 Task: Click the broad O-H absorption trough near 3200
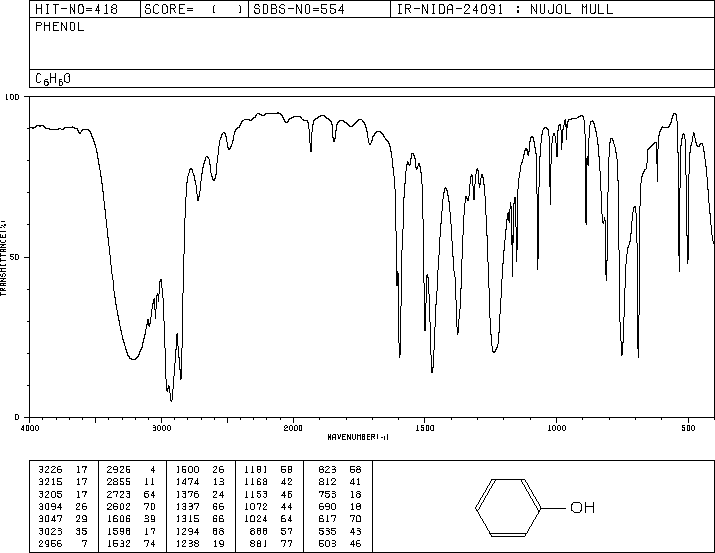(133, 358)
